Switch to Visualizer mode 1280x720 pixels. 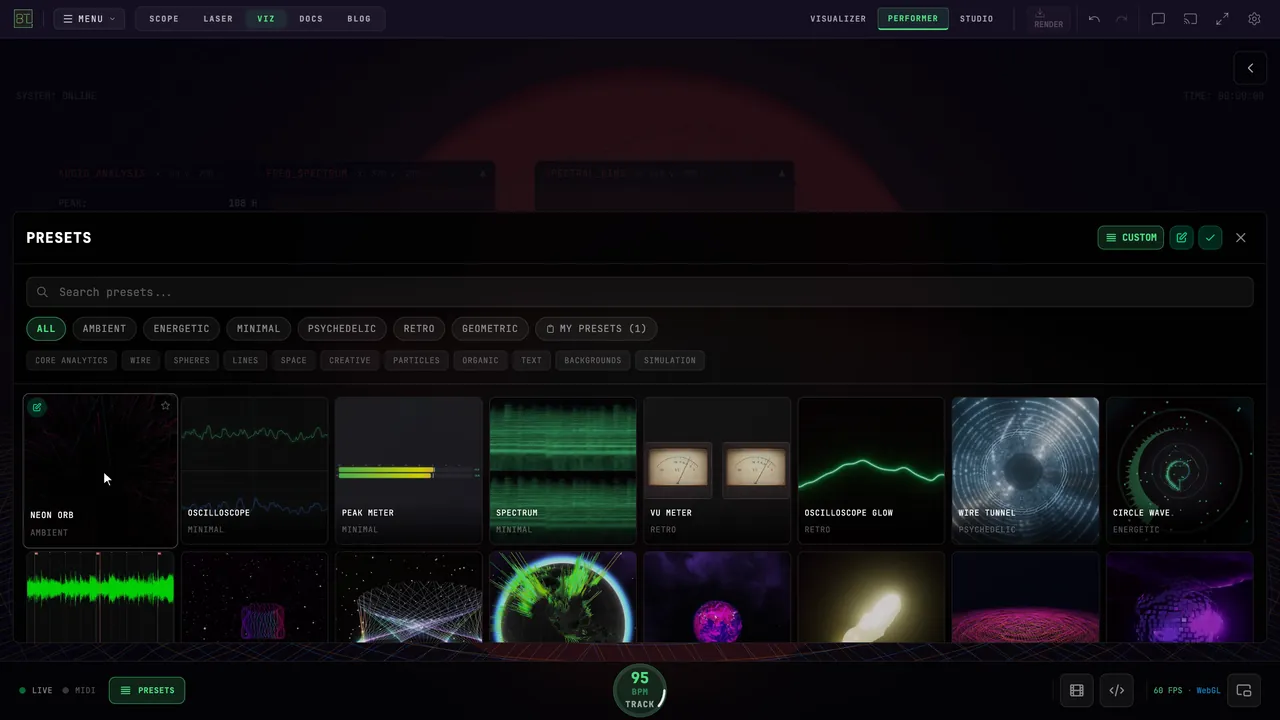[838, 19]
